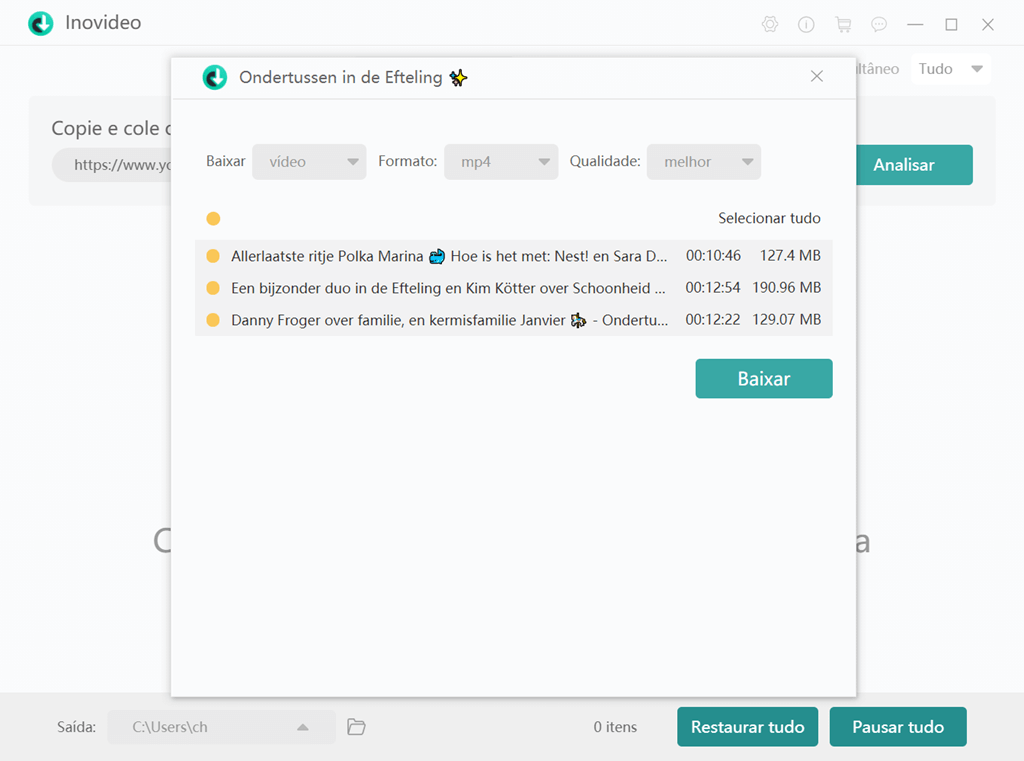
Task: Click the duration 00:10:46
Action: tap(713, 256)
